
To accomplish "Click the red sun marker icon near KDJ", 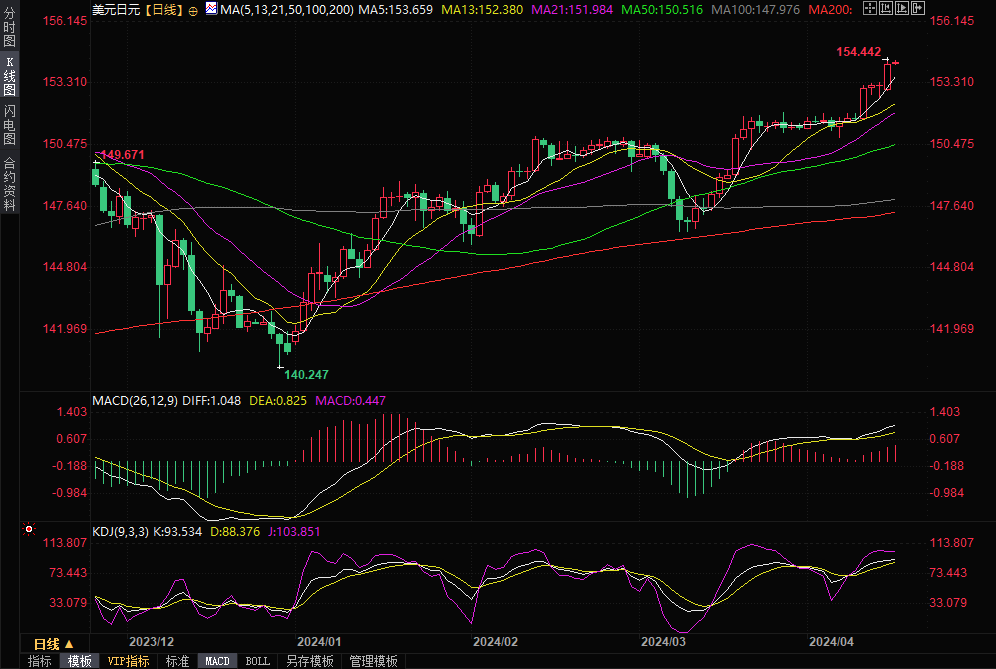I will coord(29,529).
